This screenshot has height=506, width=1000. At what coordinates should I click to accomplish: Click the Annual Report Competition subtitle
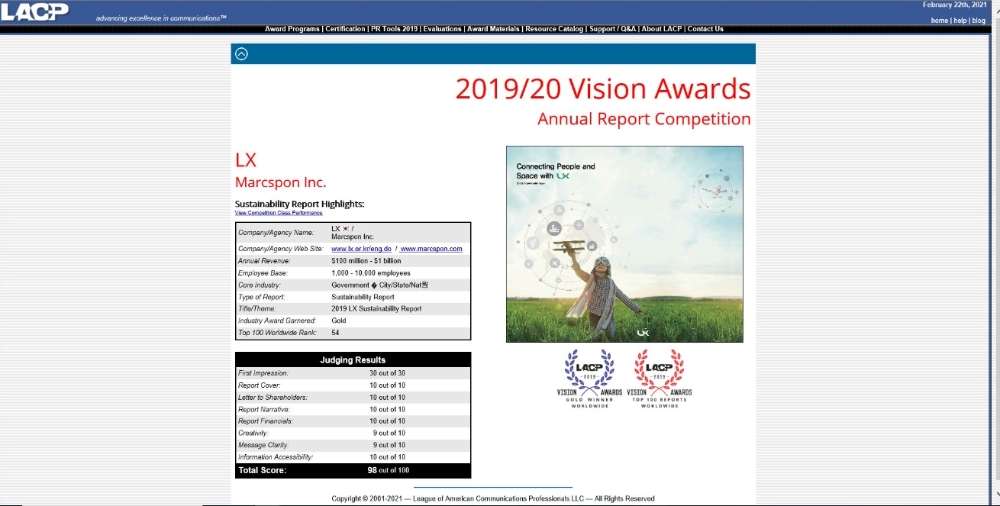point(644,119)
